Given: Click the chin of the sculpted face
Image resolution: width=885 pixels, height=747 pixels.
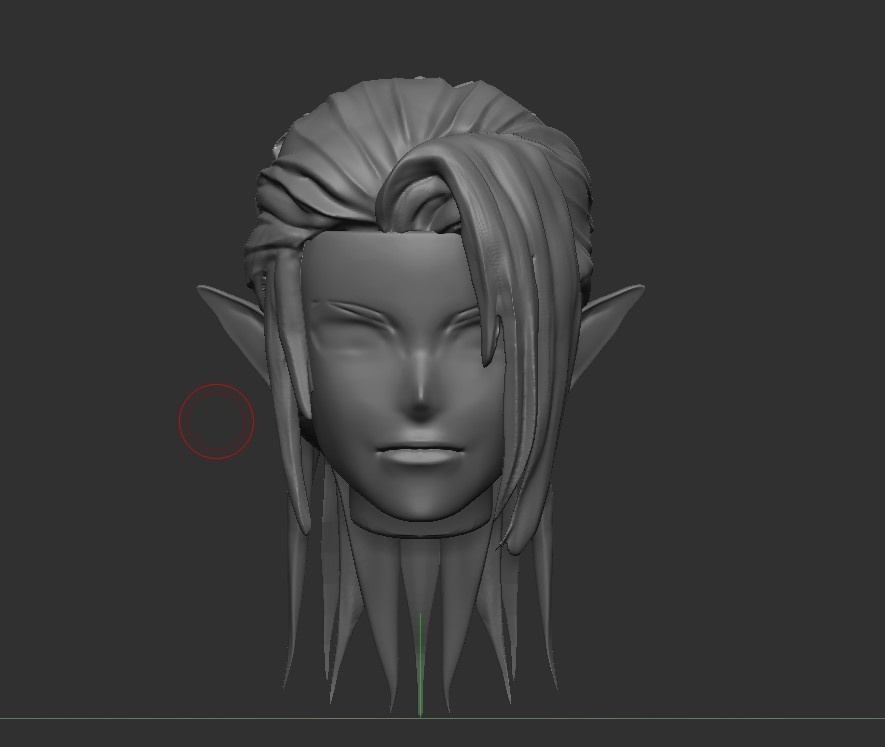Looking at the screenshot, I should [422, 504].
